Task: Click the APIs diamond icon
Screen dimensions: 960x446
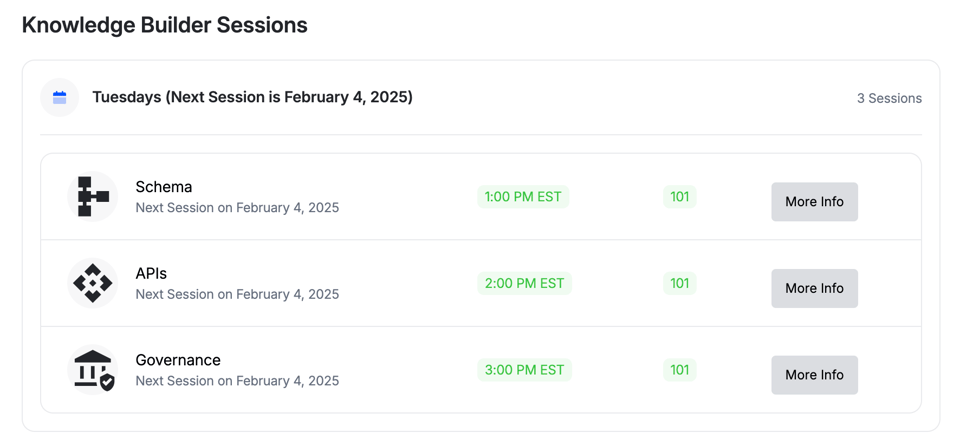Action: pyautogui.click(x=92, y=283)
